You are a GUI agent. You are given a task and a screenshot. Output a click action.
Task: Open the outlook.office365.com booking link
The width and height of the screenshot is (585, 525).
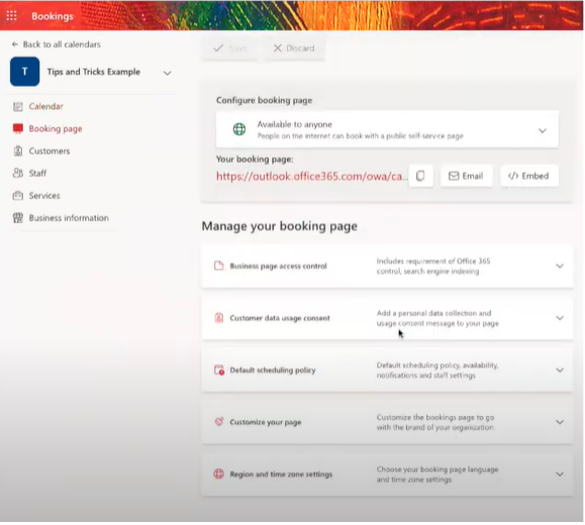(x=312, y=176)
